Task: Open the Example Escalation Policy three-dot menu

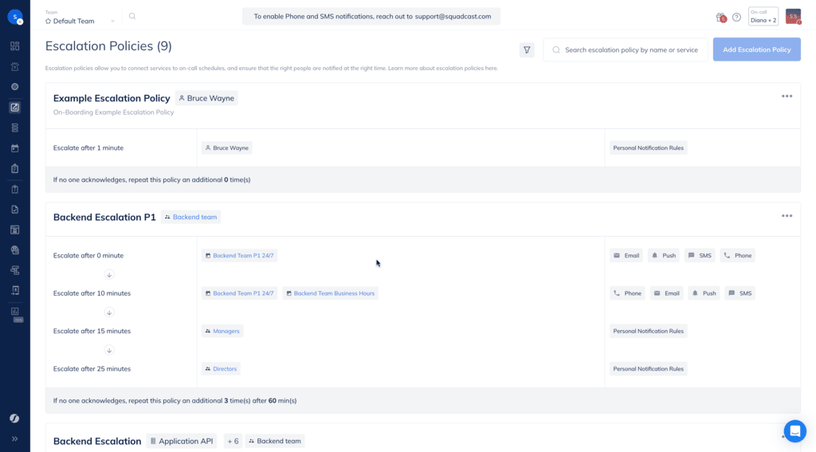Action: (786, 96)
